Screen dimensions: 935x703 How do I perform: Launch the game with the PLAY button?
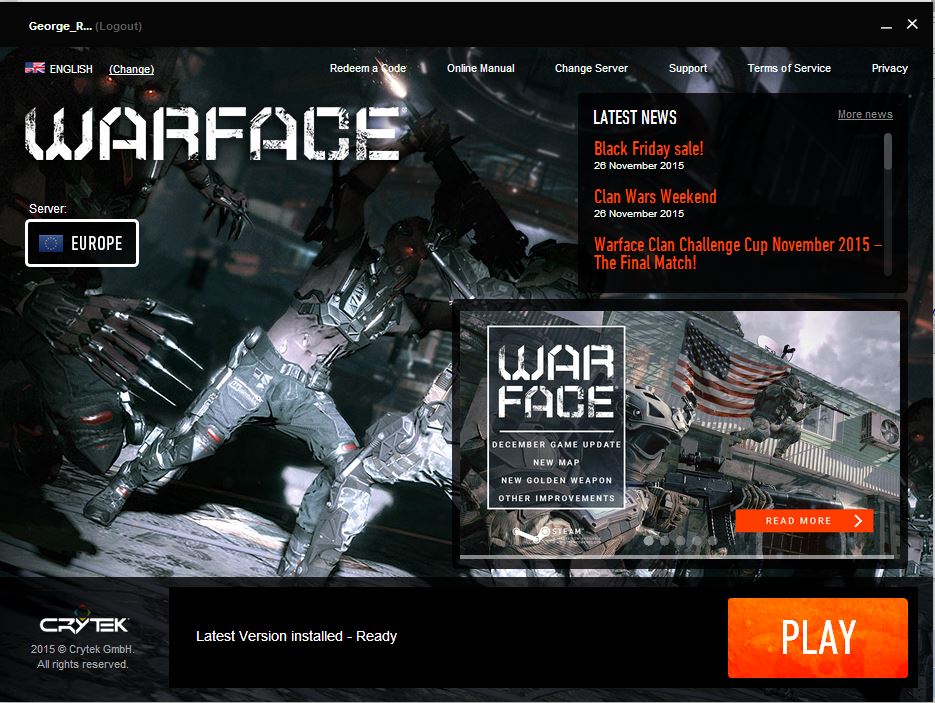(x=818, y=637)
